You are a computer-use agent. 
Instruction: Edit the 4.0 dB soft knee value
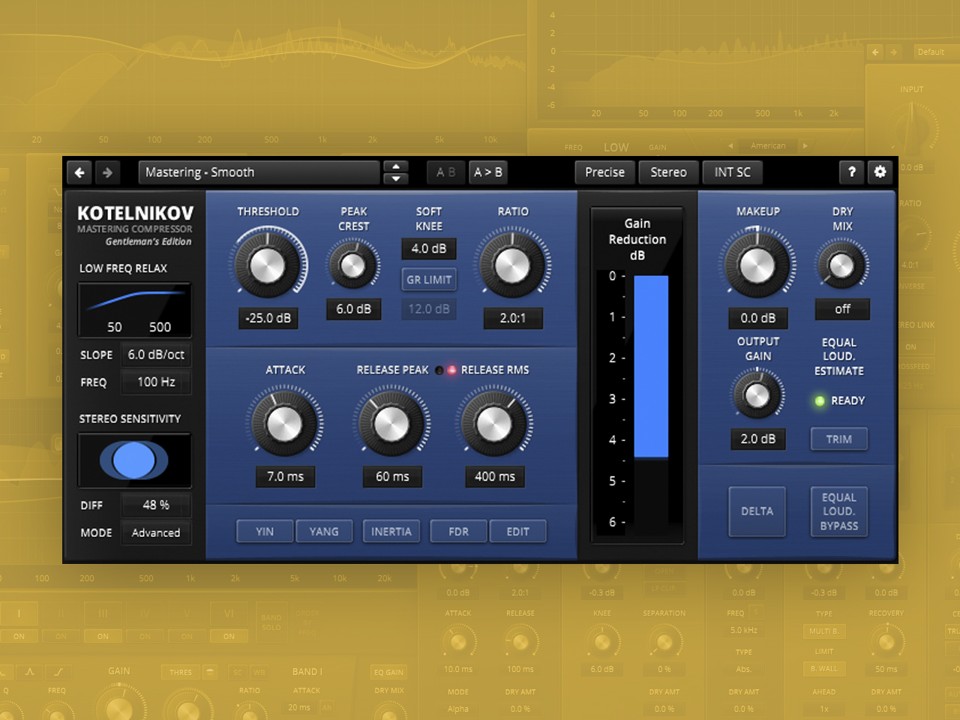(429, 249)
